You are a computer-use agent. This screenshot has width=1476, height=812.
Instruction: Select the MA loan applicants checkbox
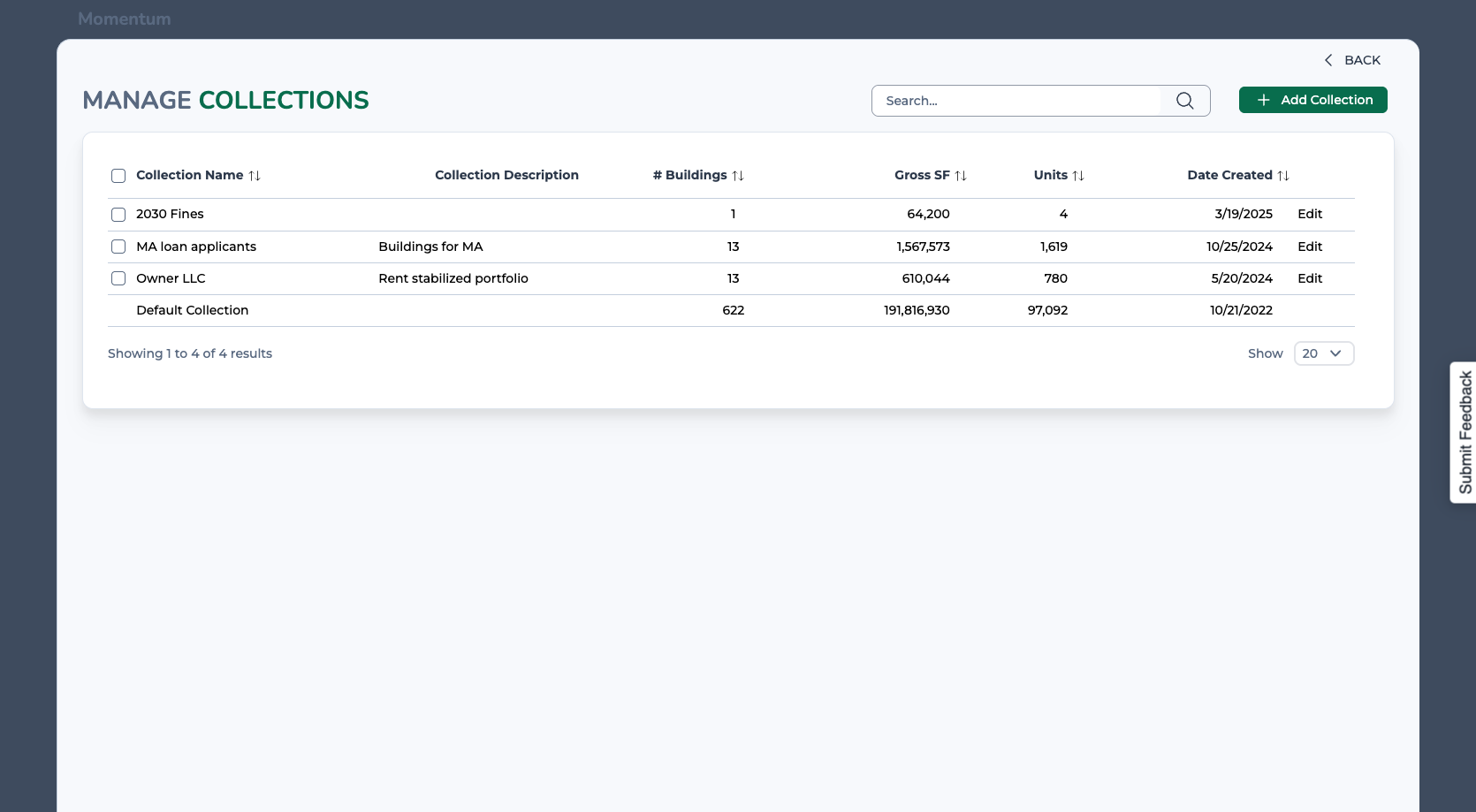[118, 247]
